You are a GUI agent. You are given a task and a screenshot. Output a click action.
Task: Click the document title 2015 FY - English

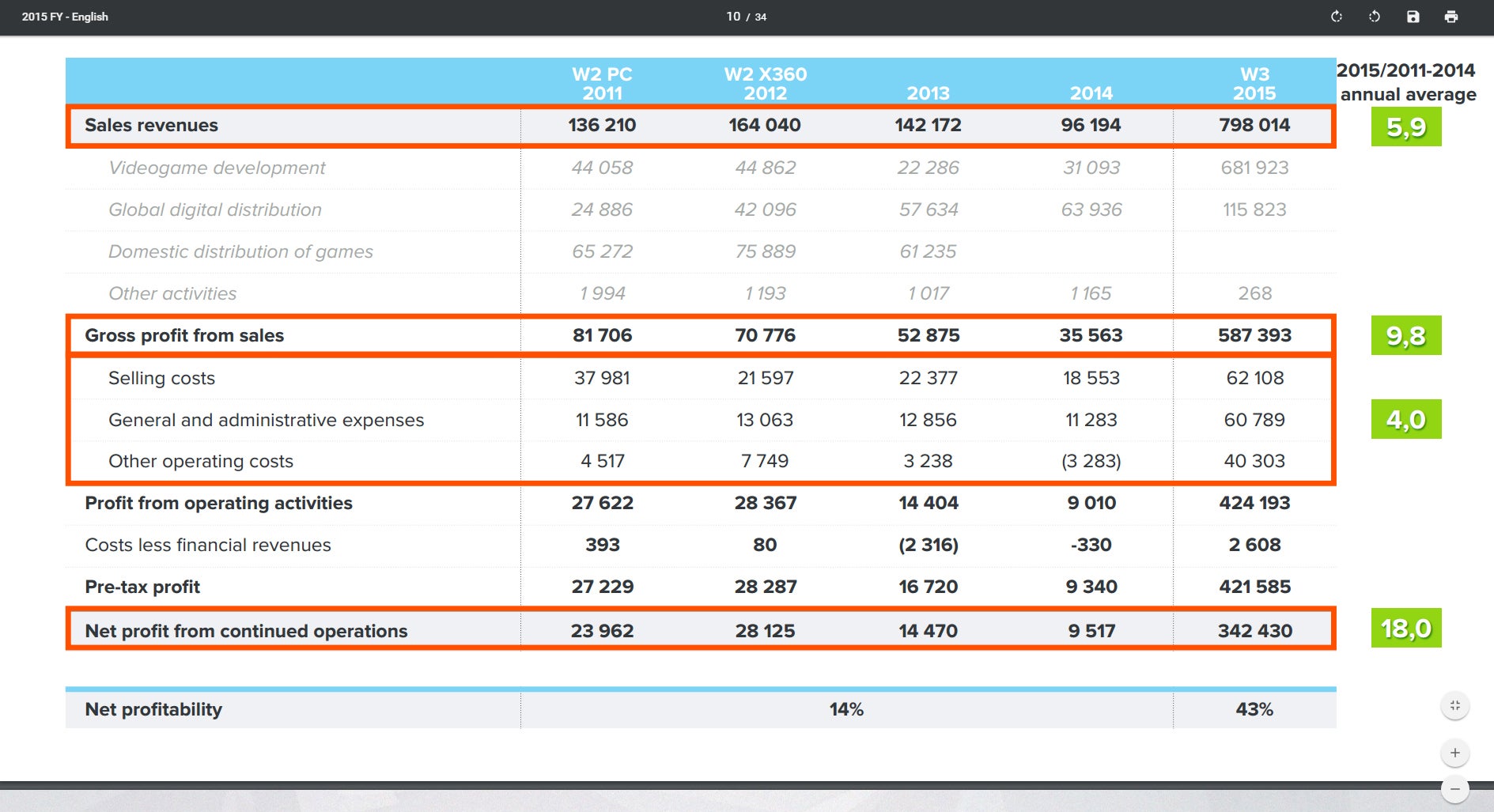(x=65, y=17)
